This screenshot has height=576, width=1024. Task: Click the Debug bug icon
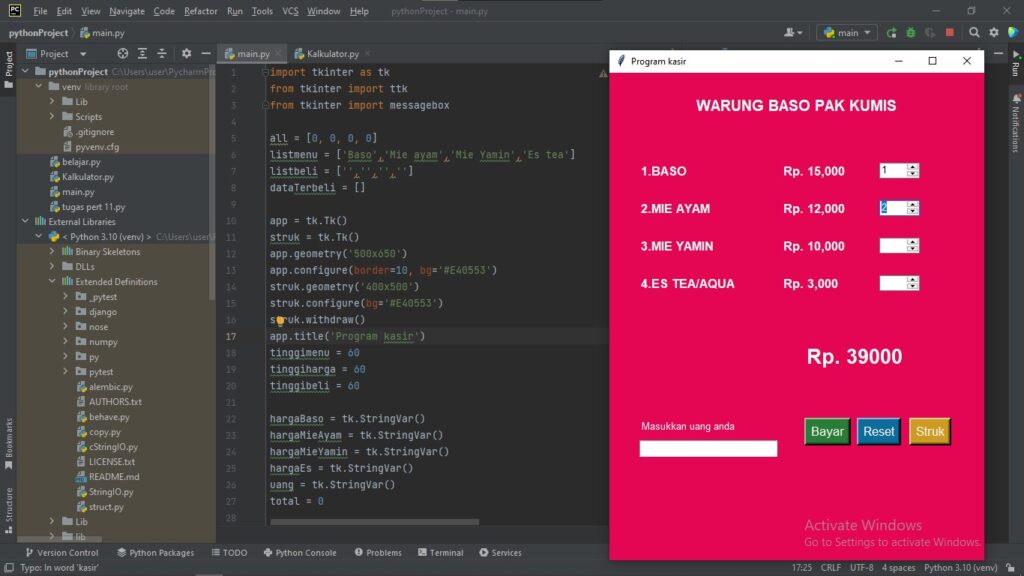click(x=910, y=33)
